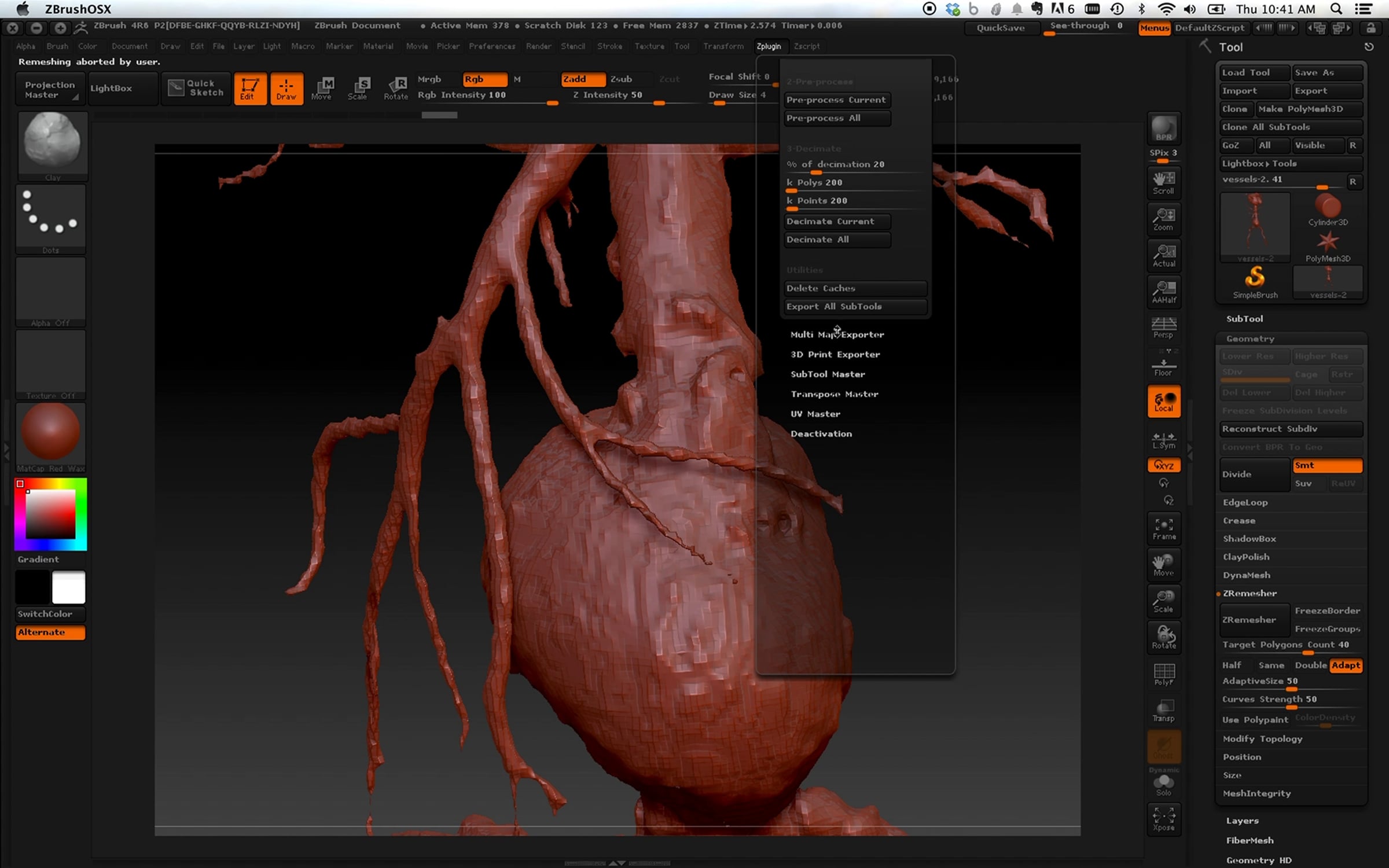Toggle the Smt smooth option
1389x868 pixels.
click(1327, 465)
